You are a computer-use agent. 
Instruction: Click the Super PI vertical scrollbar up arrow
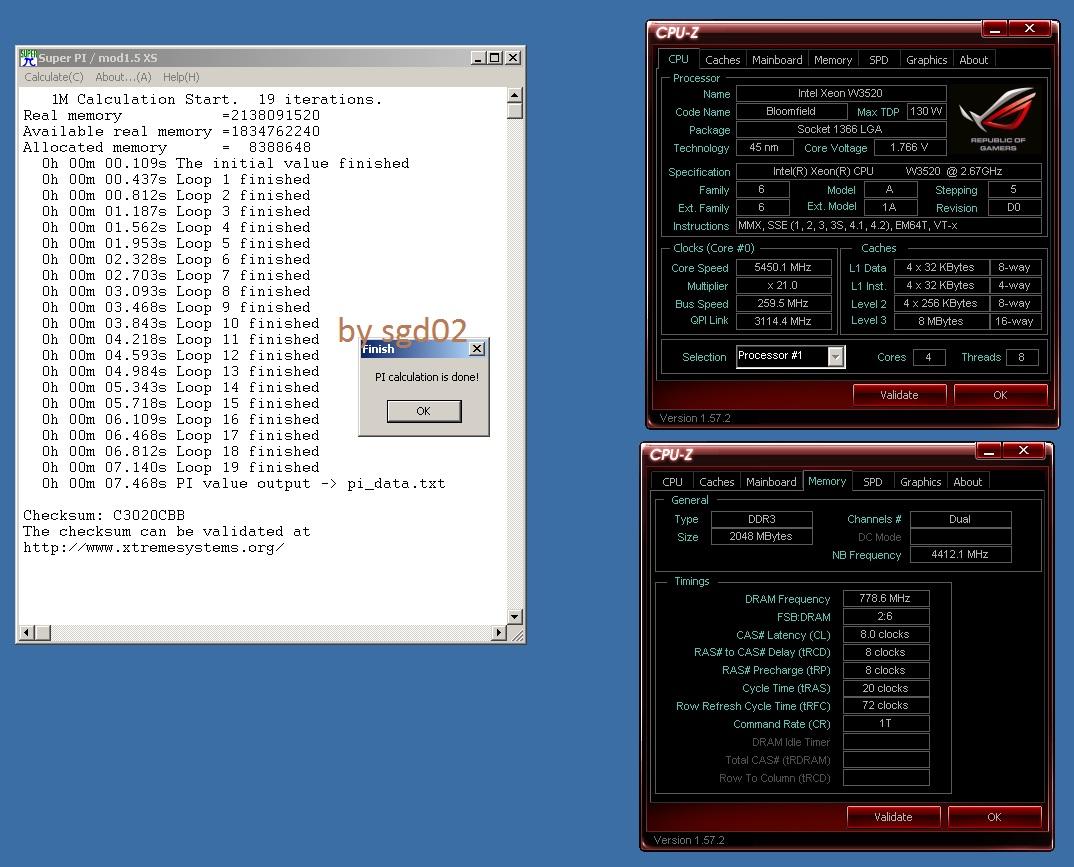click(514, 95)
